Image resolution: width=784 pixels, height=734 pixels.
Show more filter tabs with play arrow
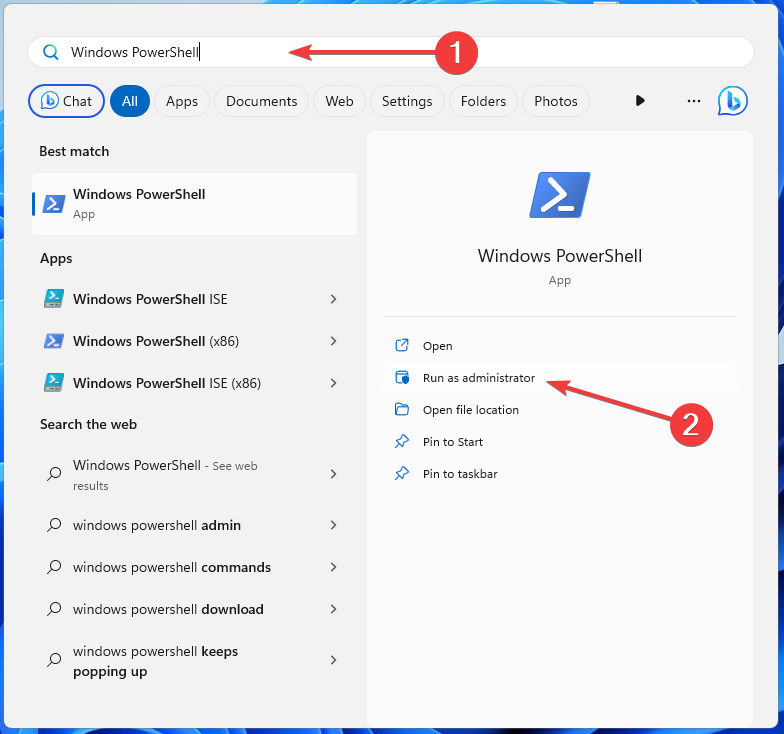coord(640,100)
